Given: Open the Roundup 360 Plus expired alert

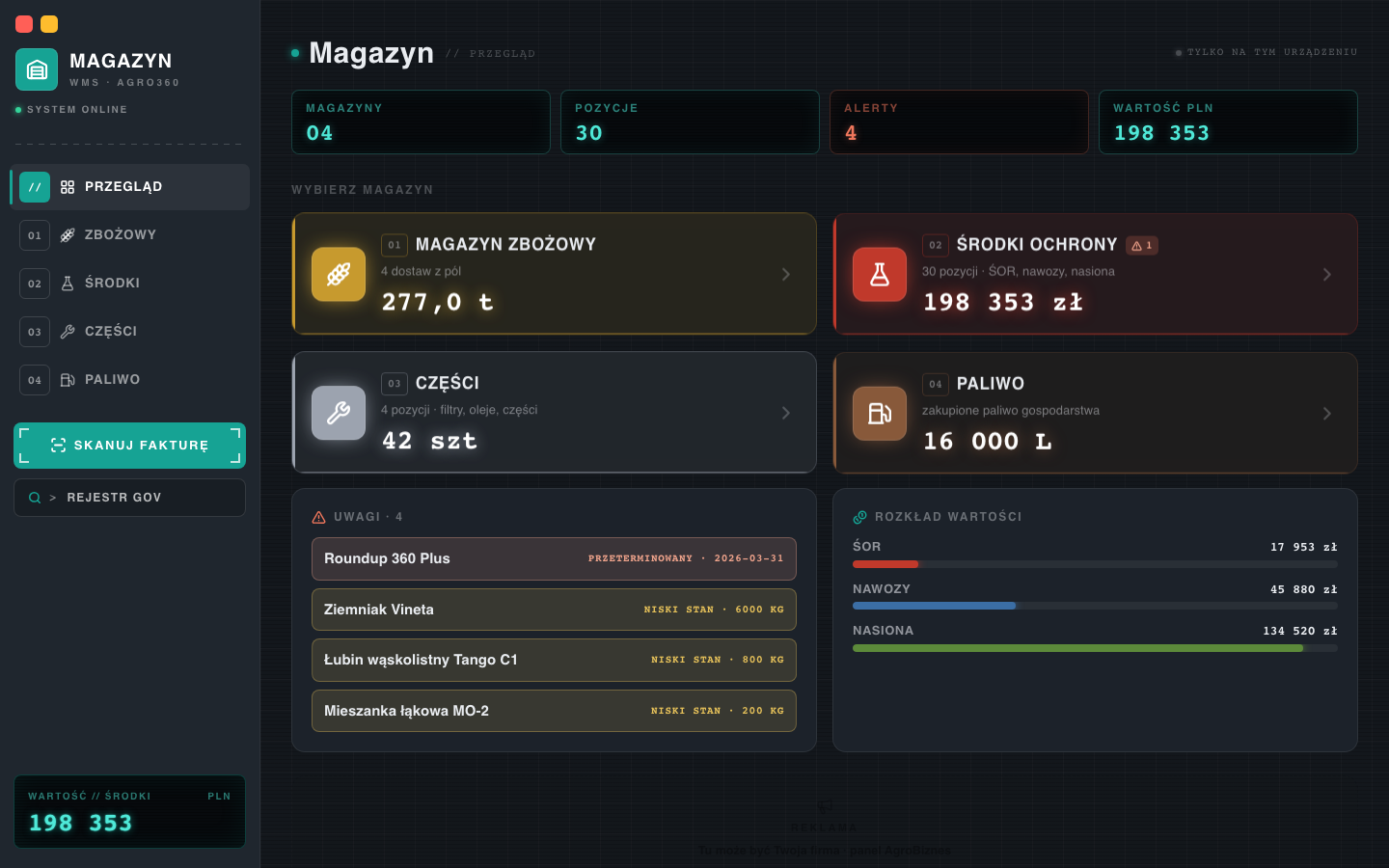Looking at the screenshot, I should pyautogui.click(x=554, y=558).
